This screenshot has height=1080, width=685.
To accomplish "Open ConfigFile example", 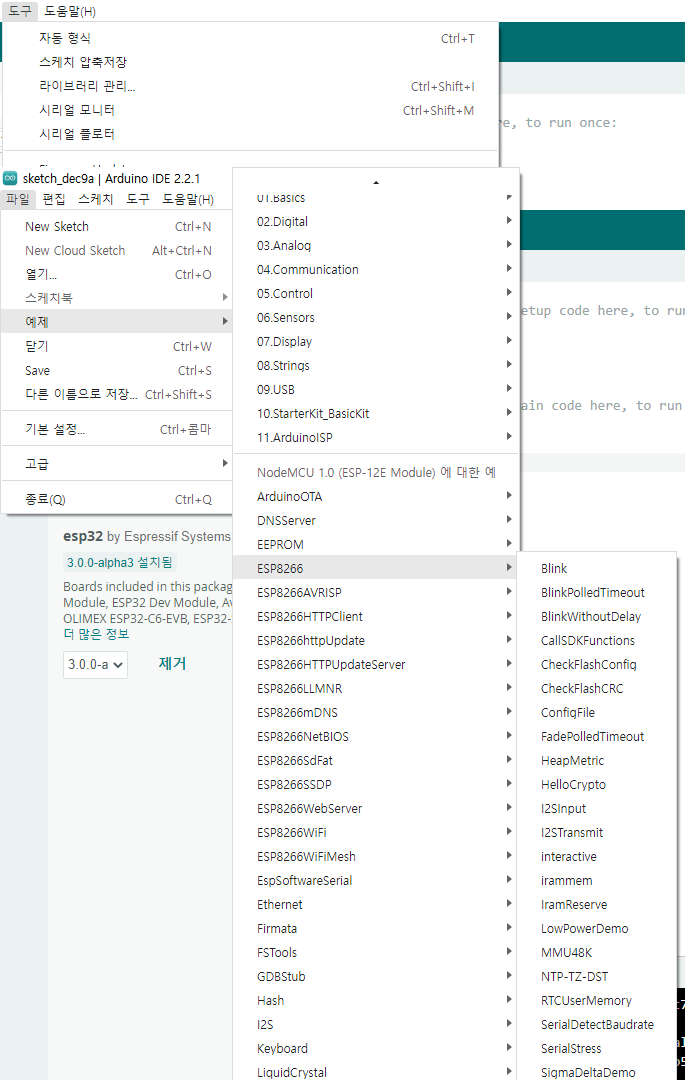I will [x=596, y=713].
